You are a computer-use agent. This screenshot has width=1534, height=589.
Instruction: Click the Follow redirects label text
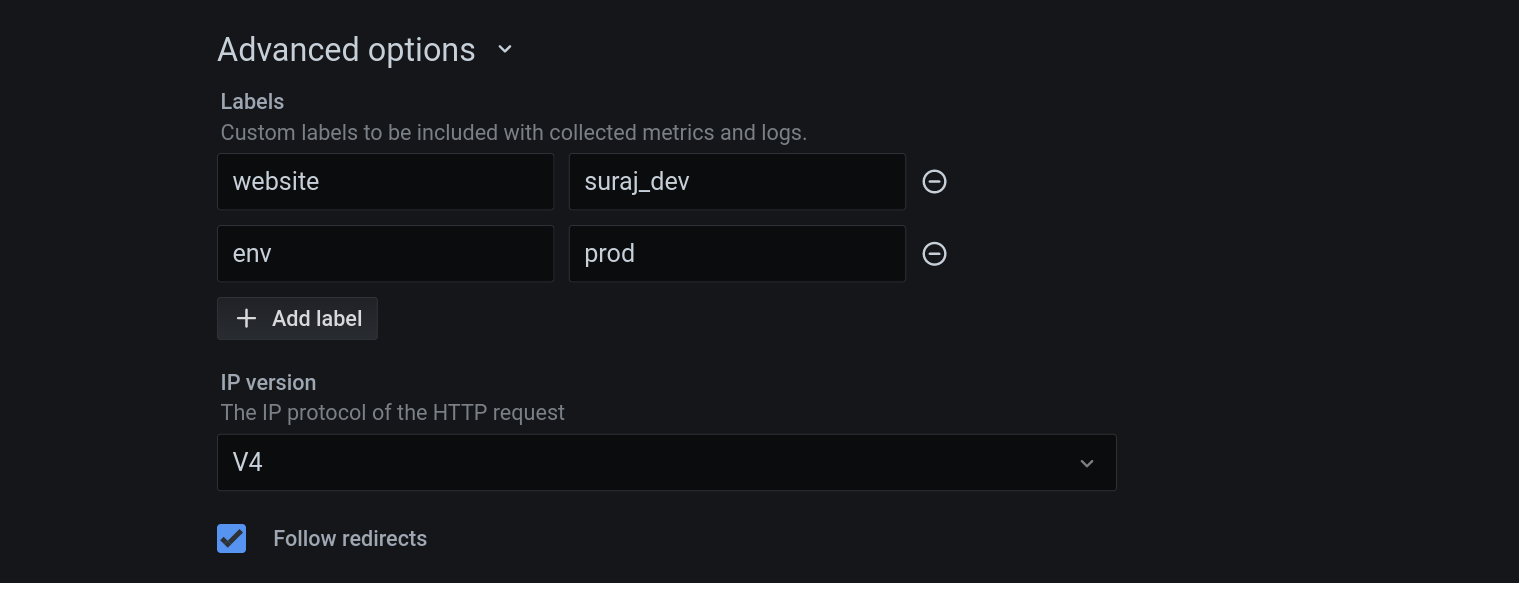(350, 539)
